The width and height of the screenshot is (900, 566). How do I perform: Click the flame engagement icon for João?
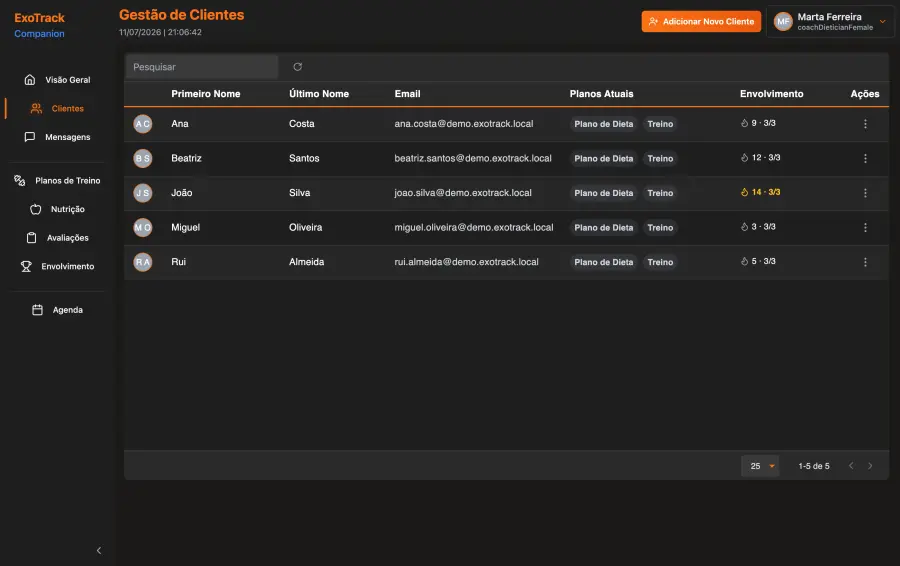coord(744,192)
